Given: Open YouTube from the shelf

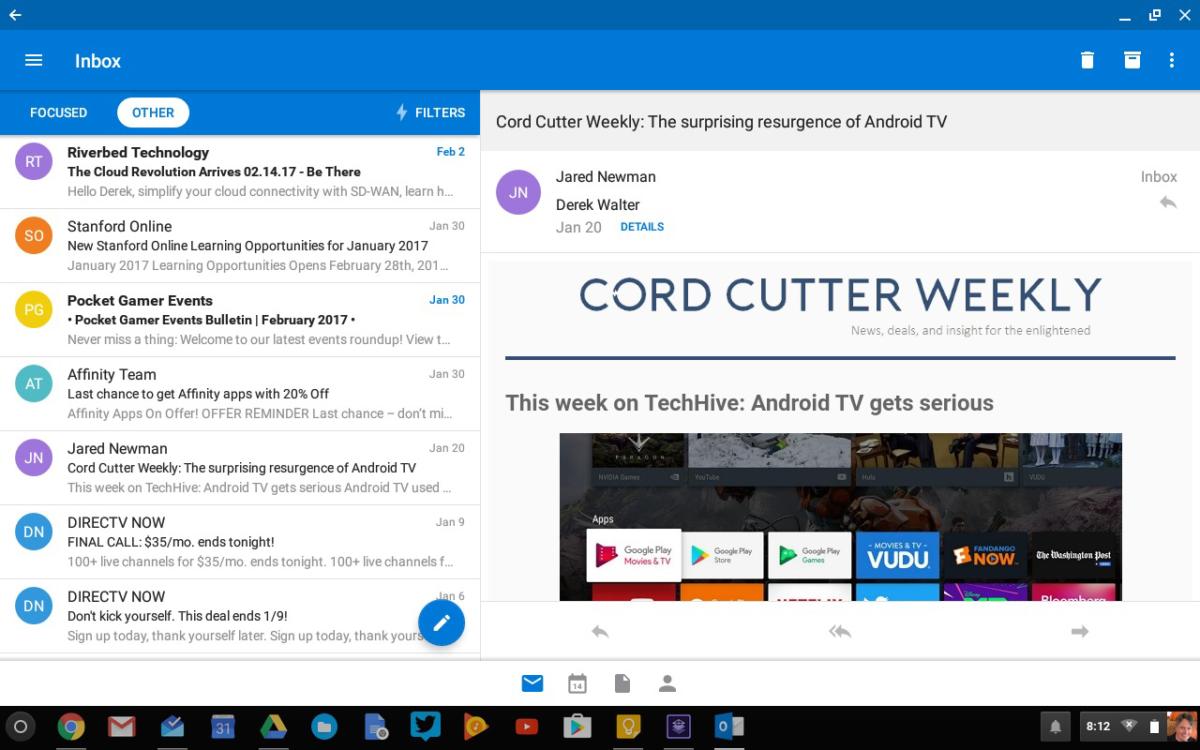Looking at the screenshot, I should pyautogui.click(x=526, y=727).
